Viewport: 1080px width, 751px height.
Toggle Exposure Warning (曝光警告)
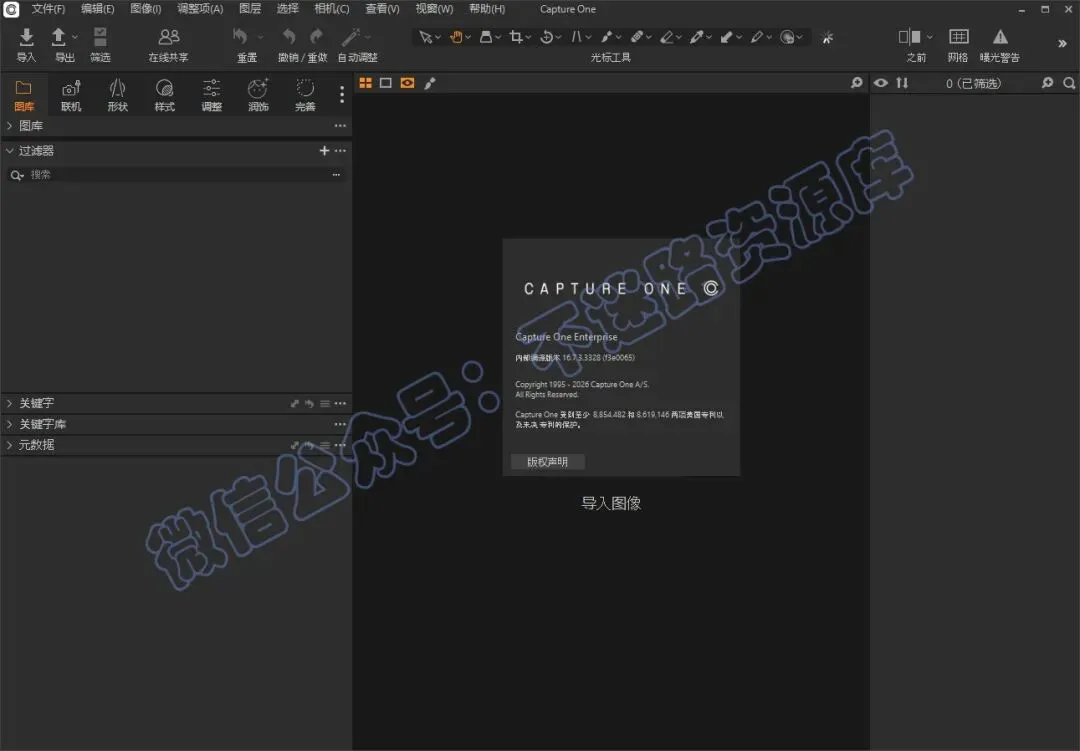coord(1000,37)
